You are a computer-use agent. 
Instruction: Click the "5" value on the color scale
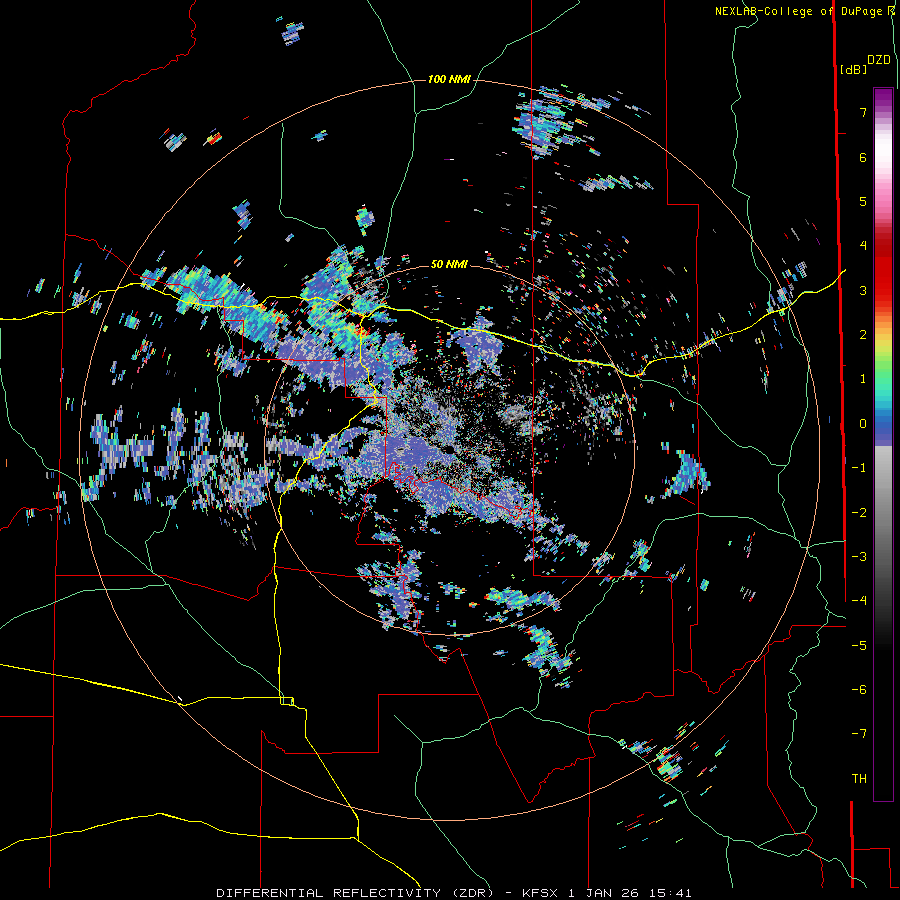(x=863, y=201)
